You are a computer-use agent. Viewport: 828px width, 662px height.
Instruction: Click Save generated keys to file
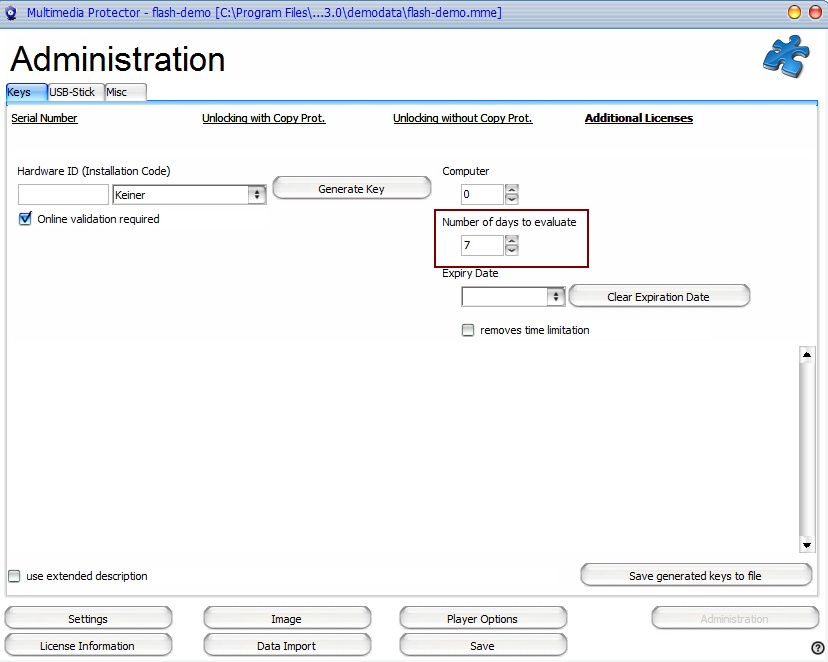coord(695,576)
